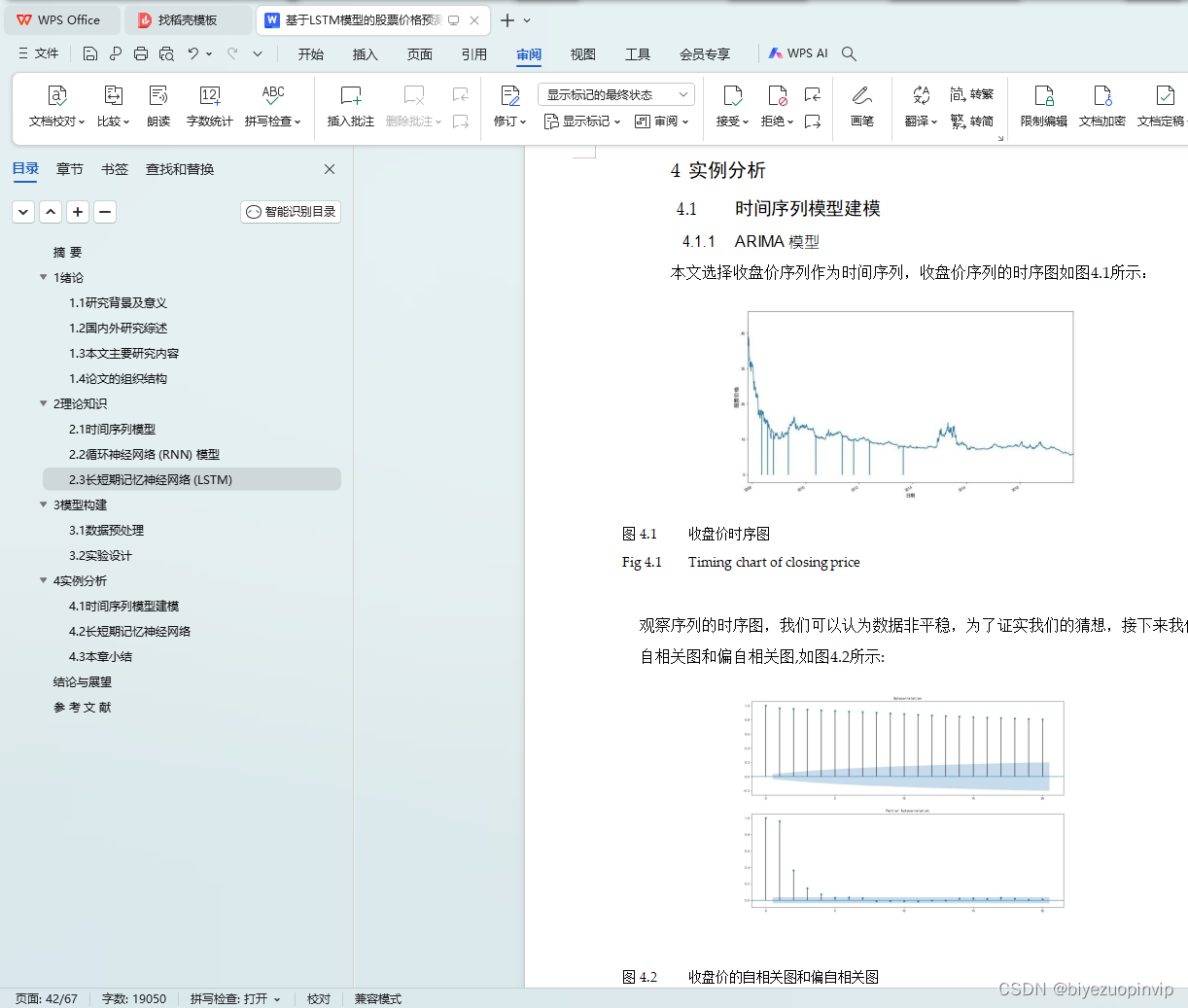1188x1008 pixels.
Task: Click the plus add-heading button in outline
Action: point(78,211)
